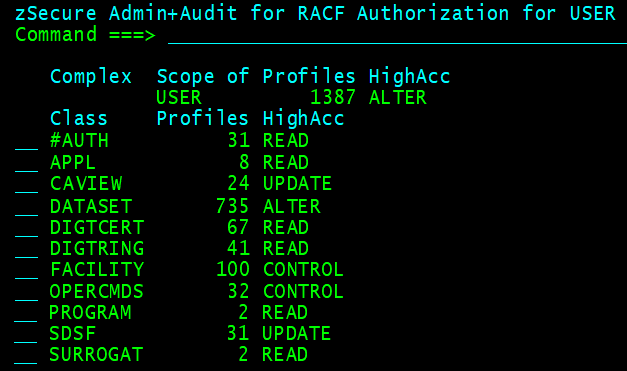The image size is (627, 371).
Task: Click the Command input line
Action: 397,36
